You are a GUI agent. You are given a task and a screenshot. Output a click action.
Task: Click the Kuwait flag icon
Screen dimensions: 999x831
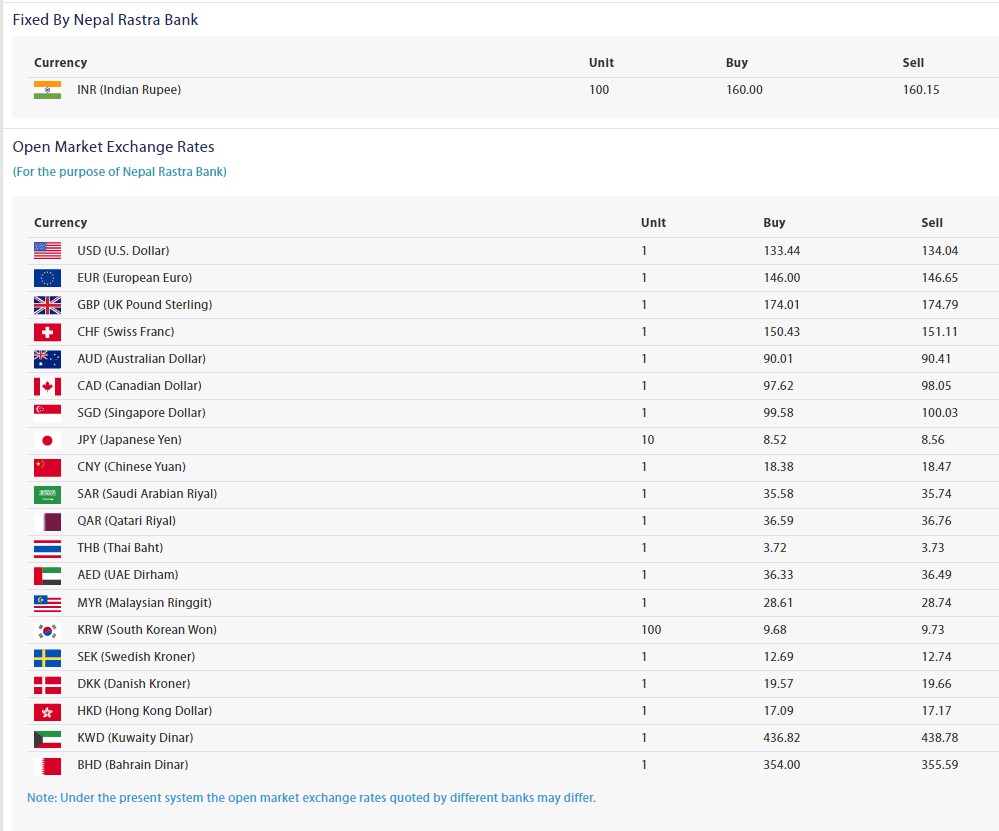pos(47,738)
